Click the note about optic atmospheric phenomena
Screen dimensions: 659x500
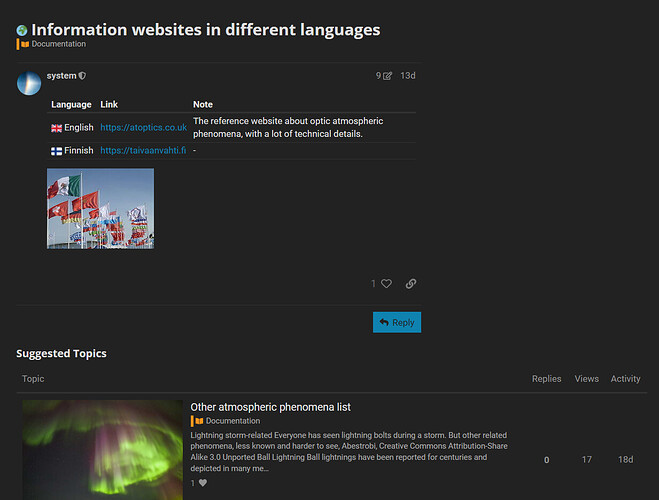point(288,127)
